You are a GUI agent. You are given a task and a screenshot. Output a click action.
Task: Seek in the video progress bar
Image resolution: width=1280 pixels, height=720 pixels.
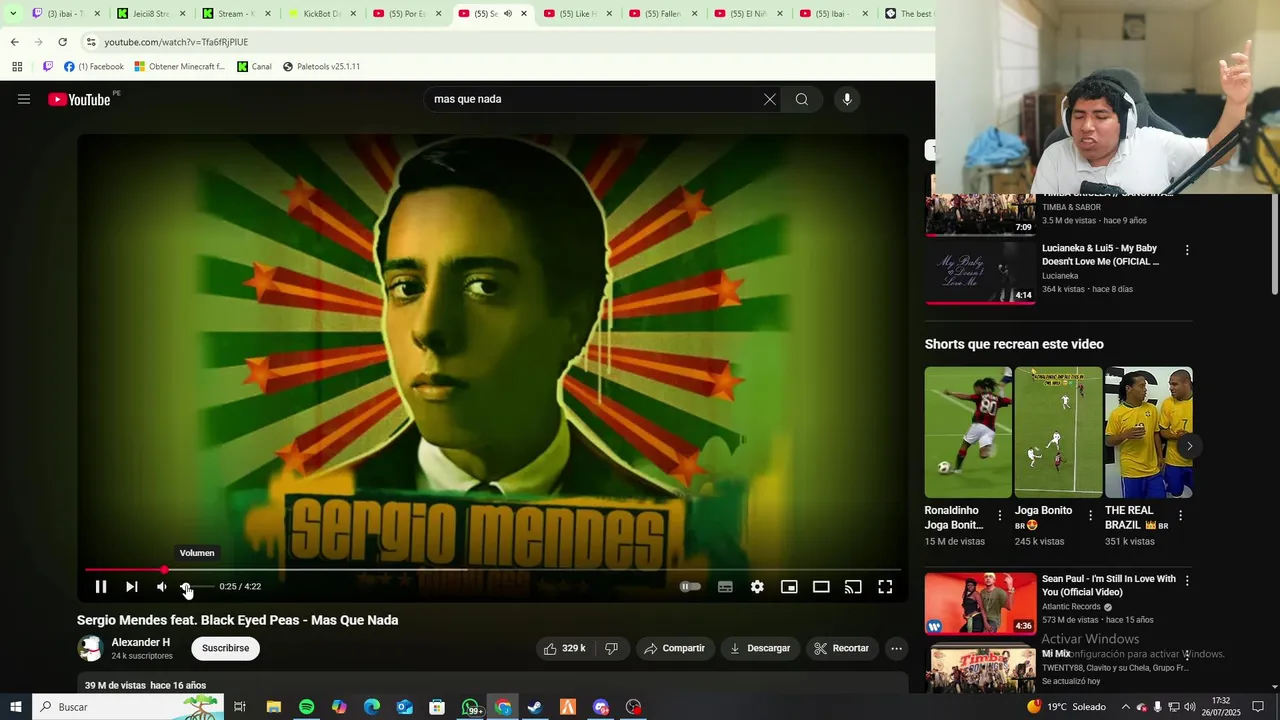[492, 570]
